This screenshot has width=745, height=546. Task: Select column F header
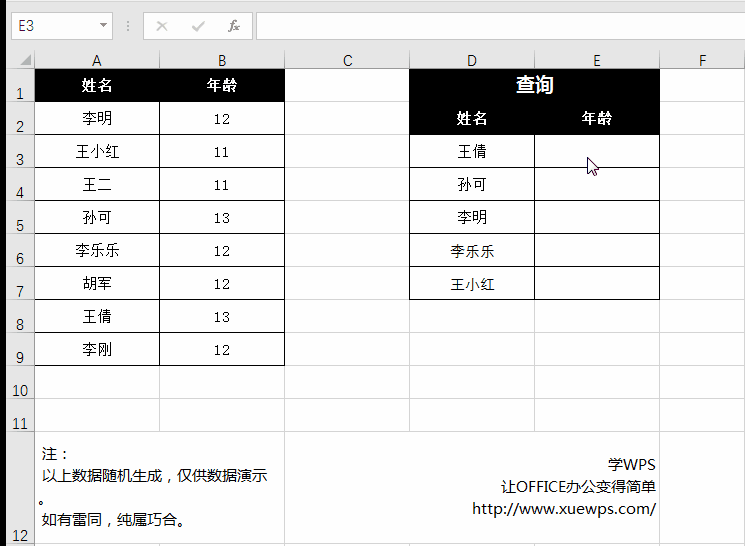(x=702, y=60)
